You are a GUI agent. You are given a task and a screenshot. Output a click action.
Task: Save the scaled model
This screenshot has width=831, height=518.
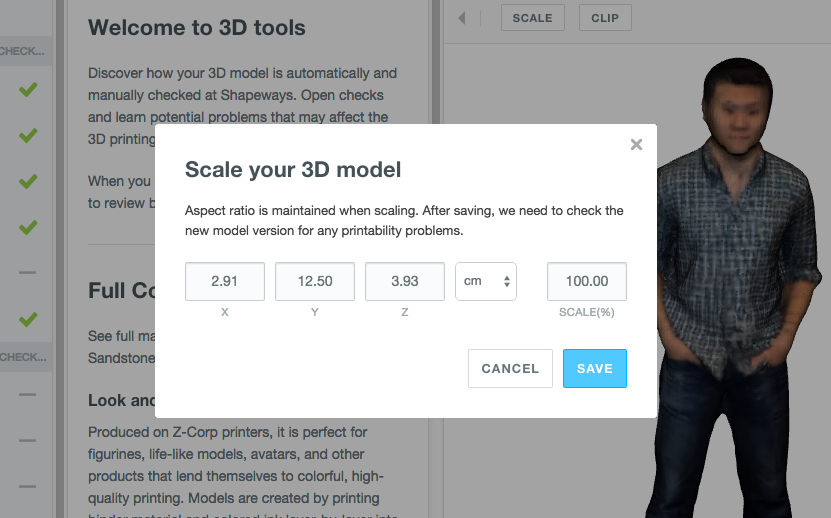click(594, 368)
